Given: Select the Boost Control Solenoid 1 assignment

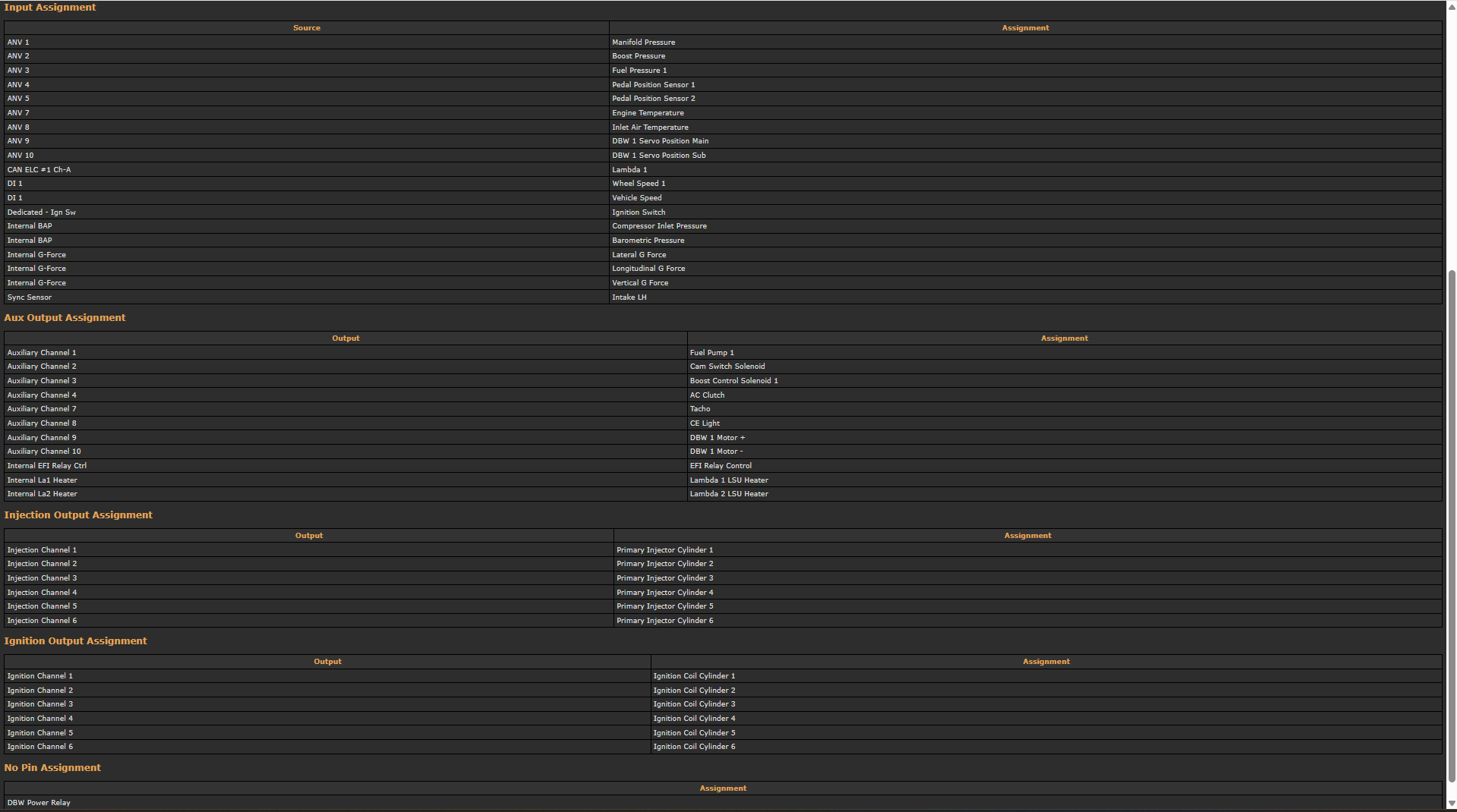Looking at the screenshot, I should pos(733,381).
